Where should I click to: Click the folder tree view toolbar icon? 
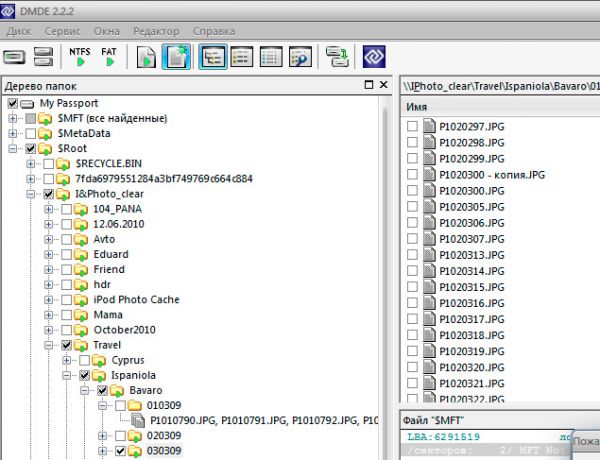213,58
